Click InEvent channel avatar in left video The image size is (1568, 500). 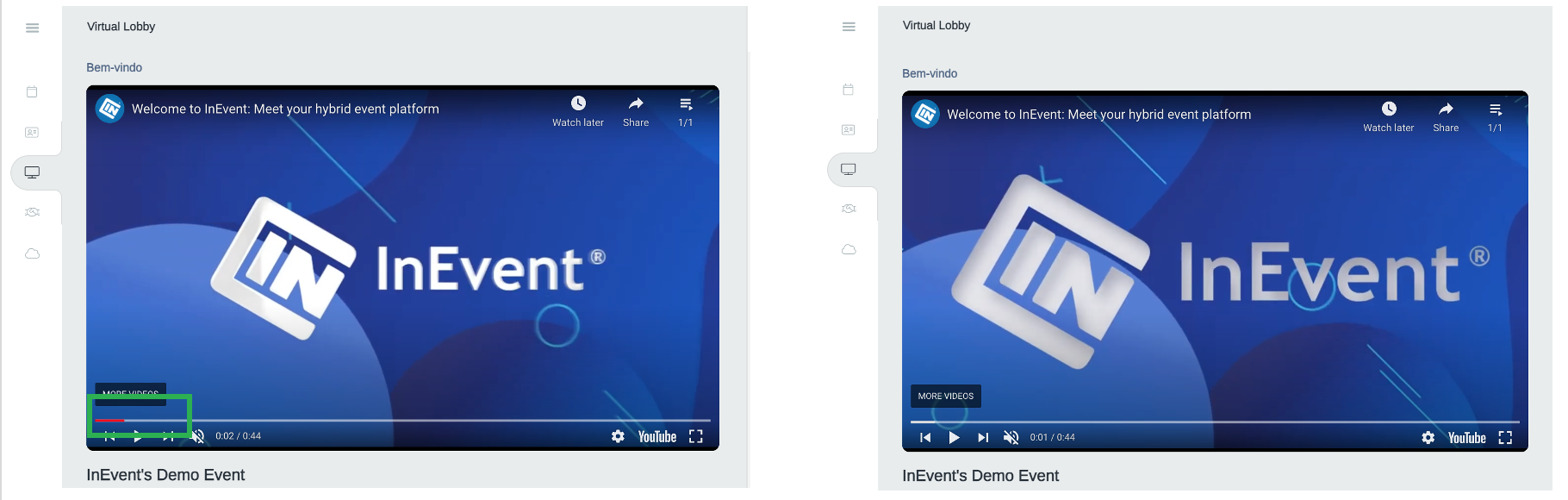pos(109,109)
